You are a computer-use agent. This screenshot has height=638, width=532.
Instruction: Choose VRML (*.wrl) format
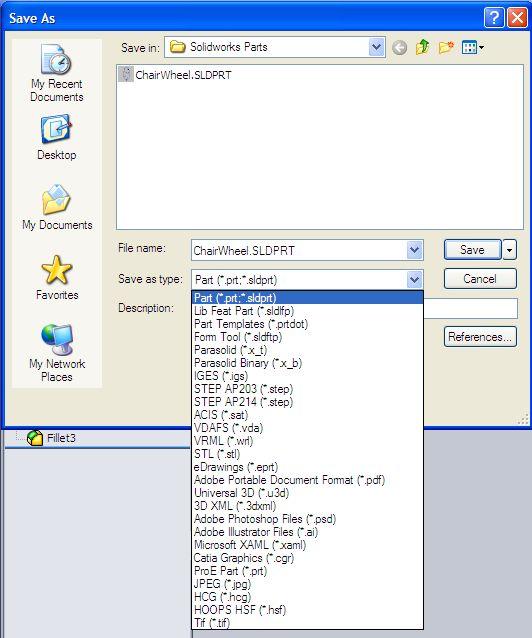[307, 441]
